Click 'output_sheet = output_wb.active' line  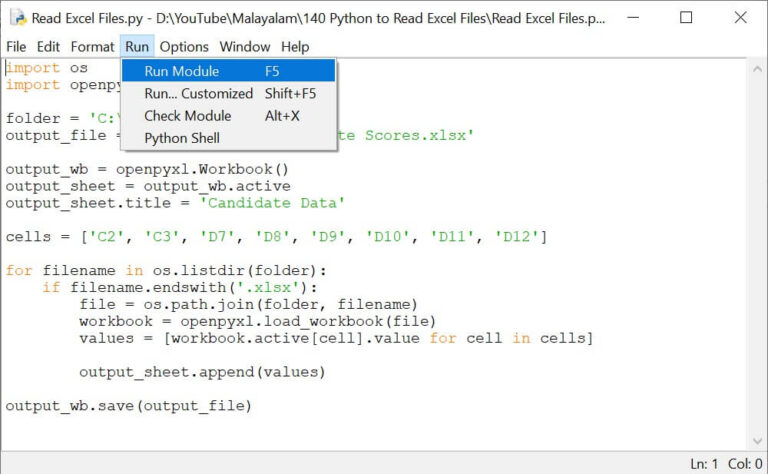(148, 186)
